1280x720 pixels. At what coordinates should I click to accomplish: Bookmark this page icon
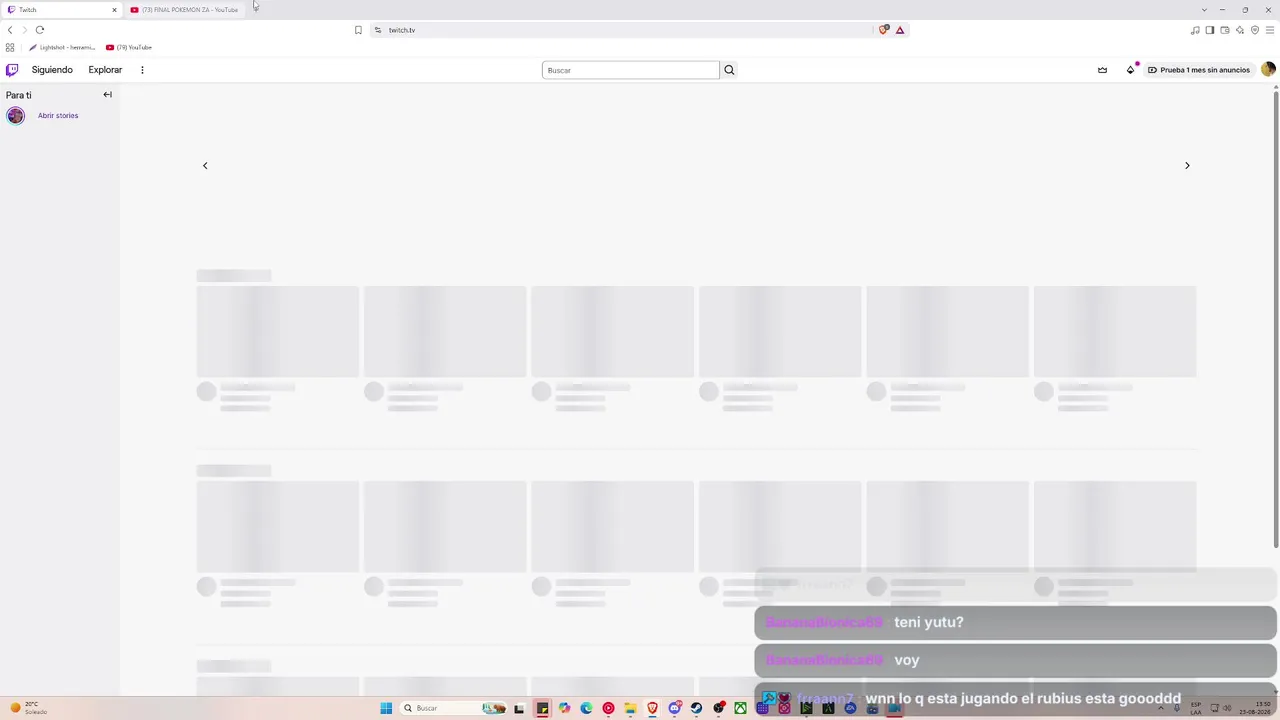point(358,30)
